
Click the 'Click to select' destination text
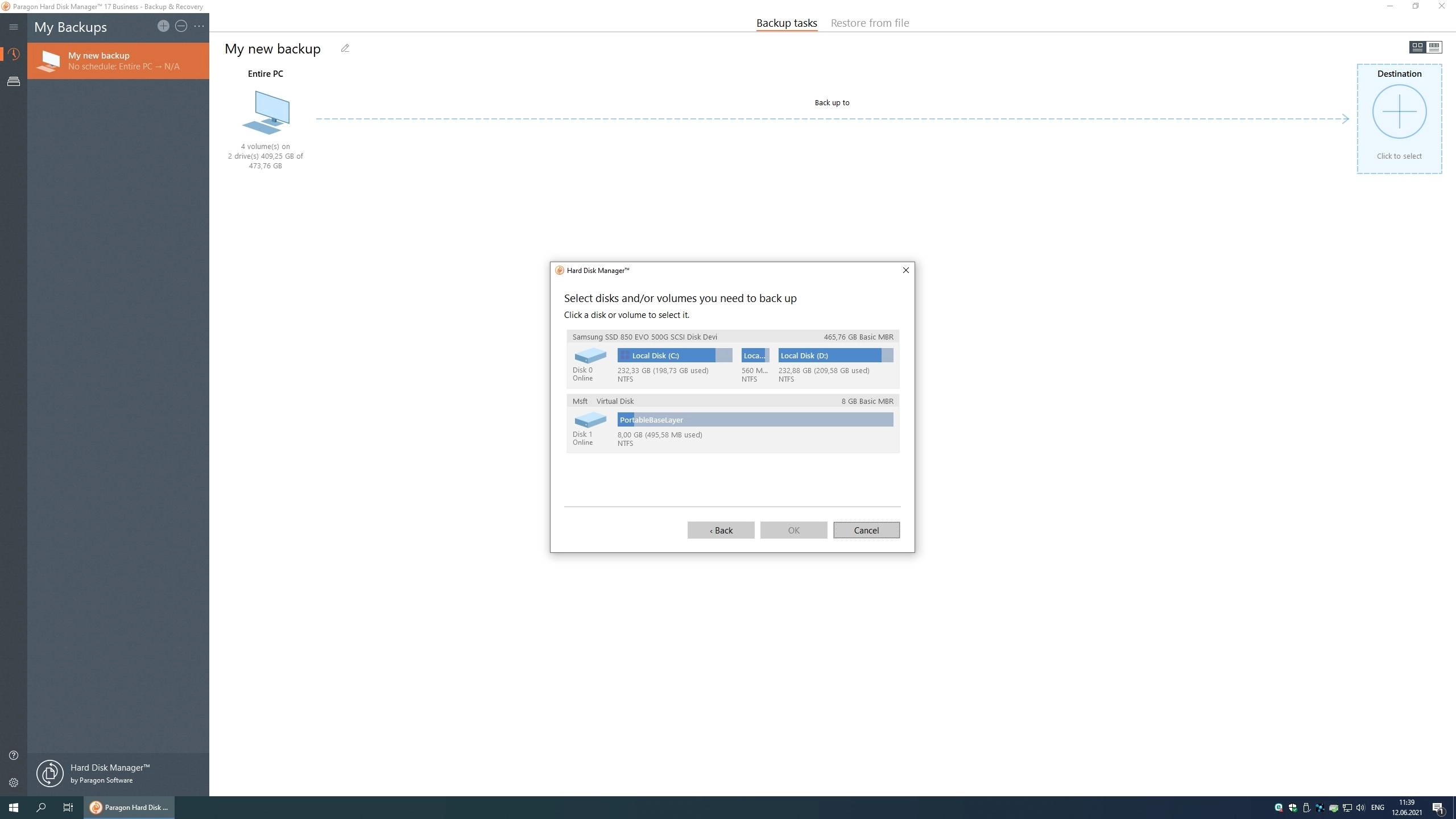[x=1399, y=156]
